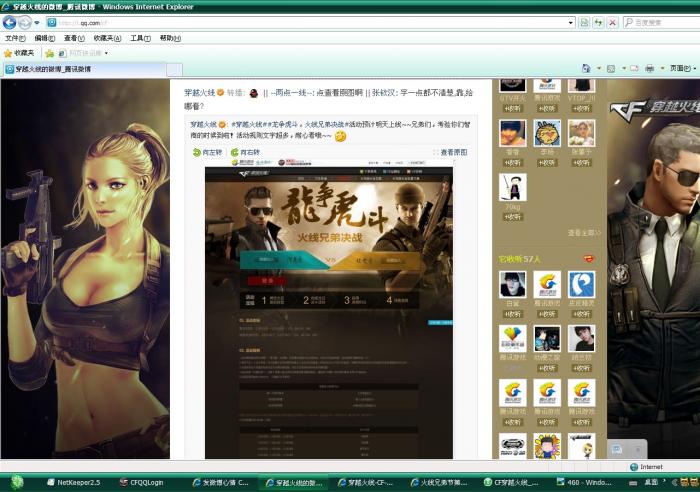This screenshot has width=700, height=492.
Task: Follow 白翼 with +收听 button
Action: click(x=512, y=314)
